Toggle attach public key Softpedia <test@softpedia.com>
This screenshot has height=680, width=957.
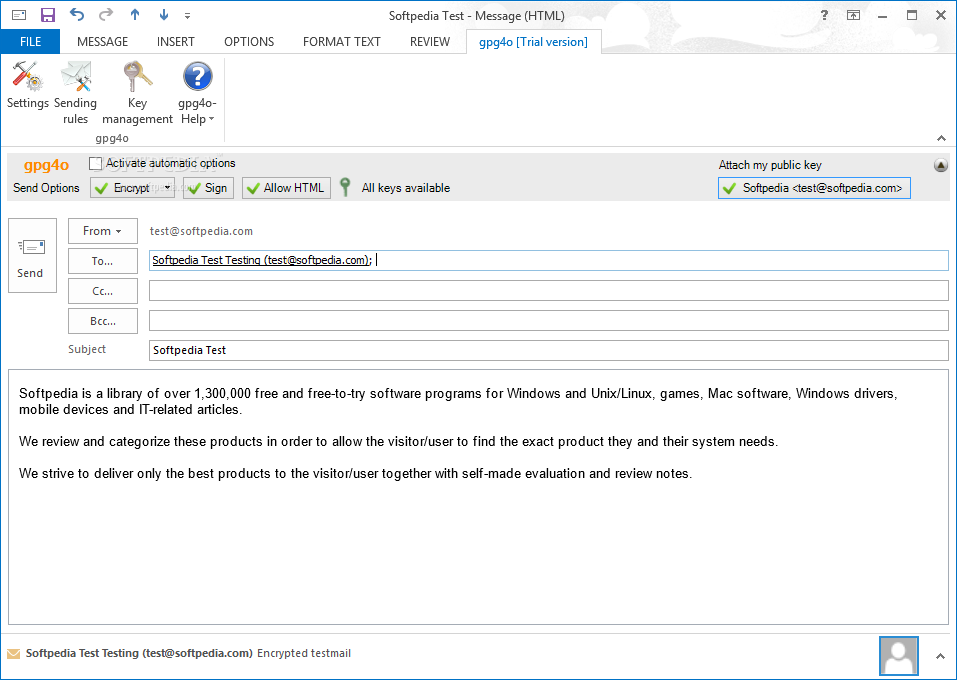814,188
